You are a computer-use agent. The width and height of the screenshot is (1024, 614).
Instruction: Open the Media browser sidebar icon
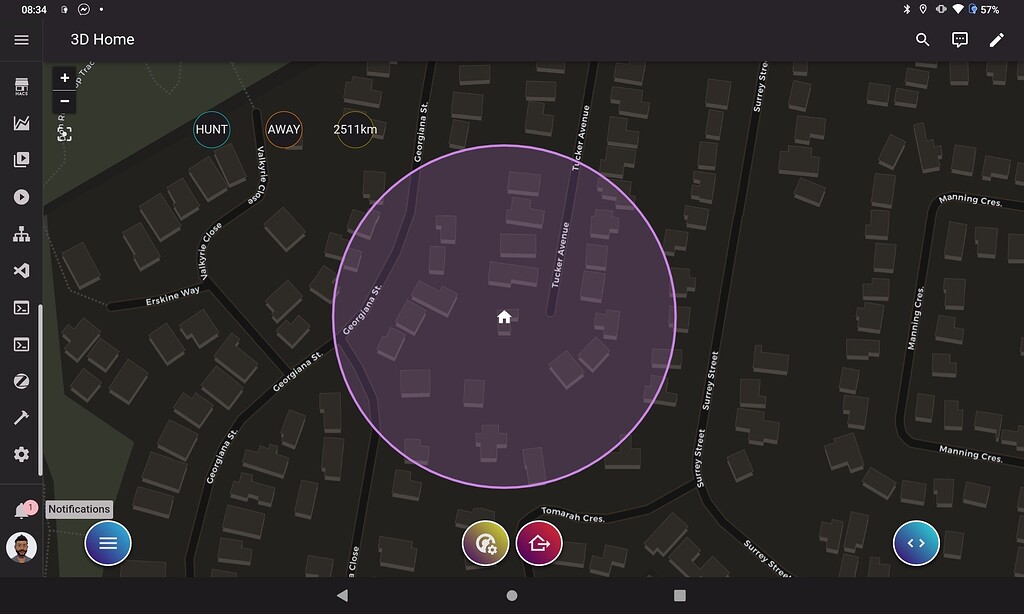pyautogui.click(x=20, y=159)
